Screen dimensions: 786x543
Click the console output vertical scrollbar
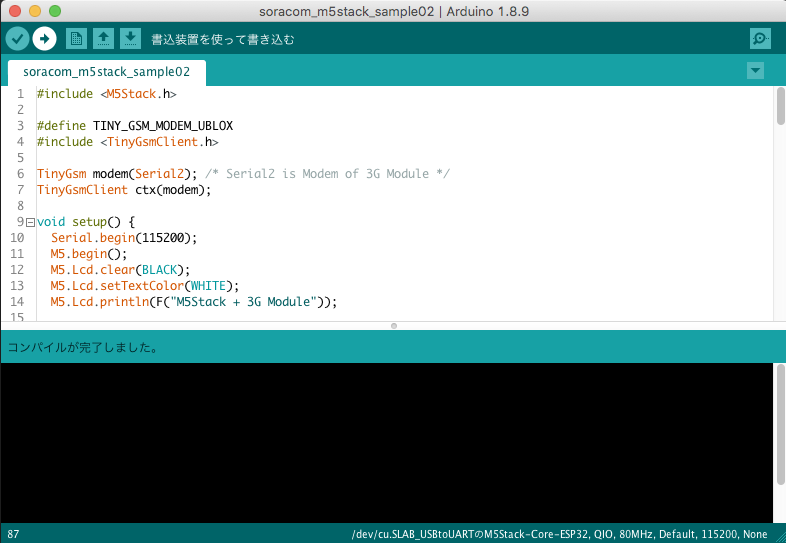780,425
